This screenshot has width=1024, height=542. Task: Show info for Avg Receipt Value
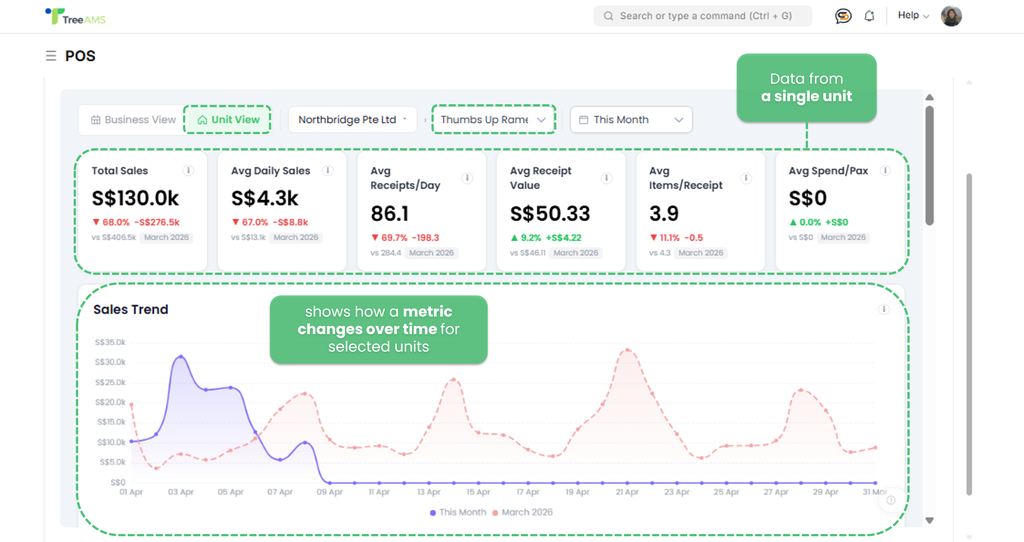pos(606,178)
